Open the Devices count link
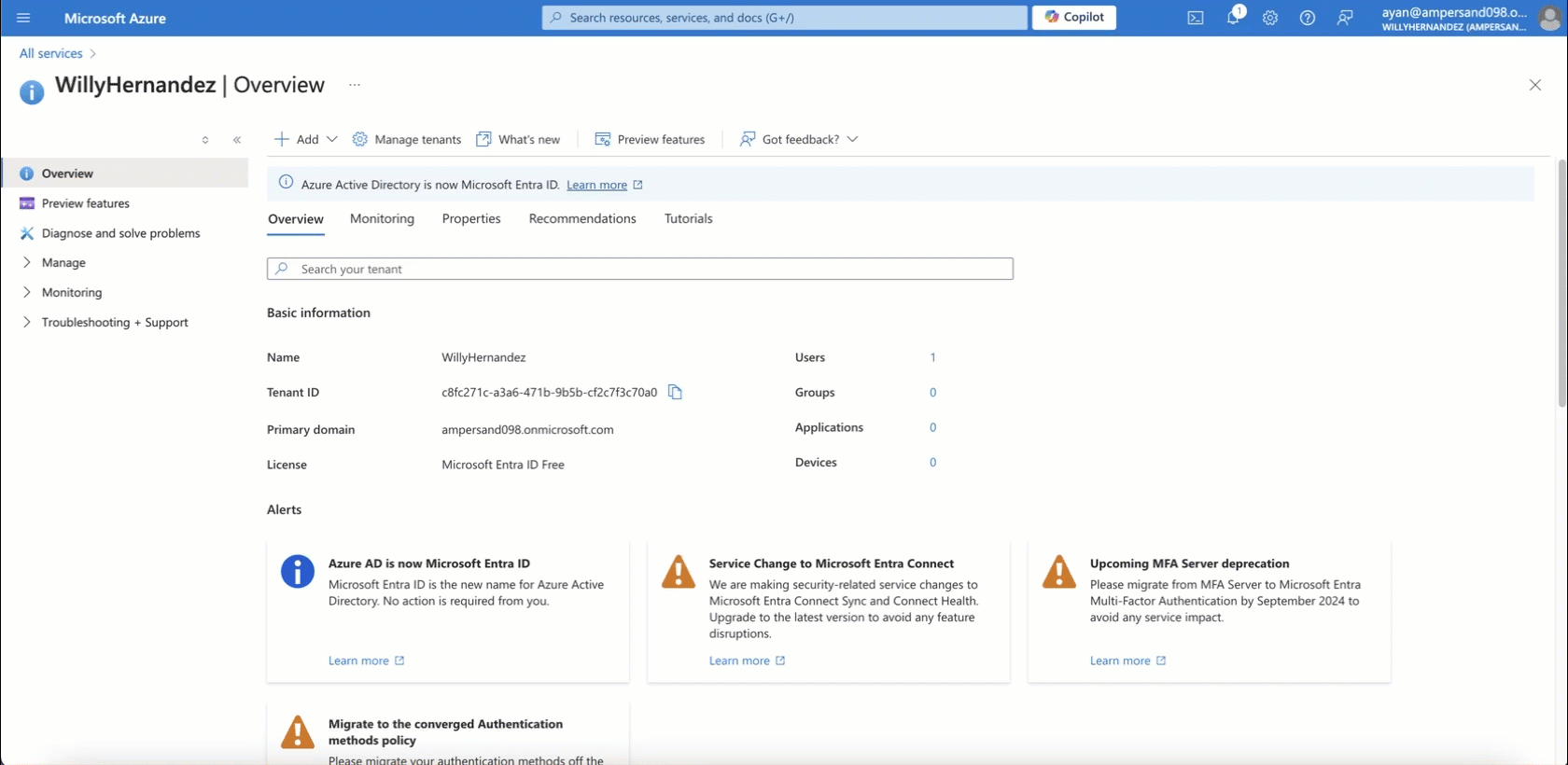Screen dimensions: 1568x765 (x=932, y=463)
